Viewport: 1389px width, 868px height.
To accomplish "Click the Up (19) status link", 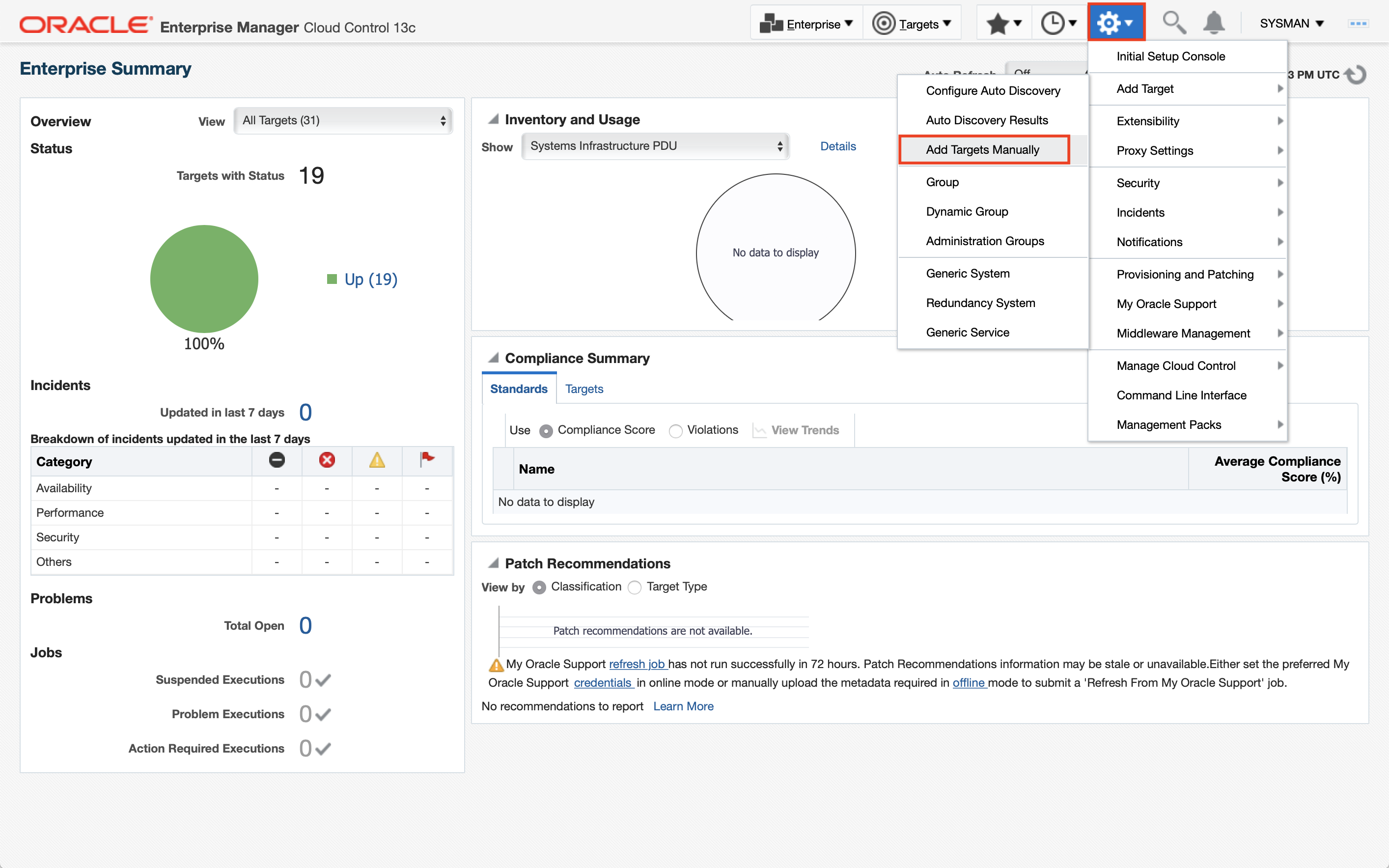I will (x=371, y=280).
